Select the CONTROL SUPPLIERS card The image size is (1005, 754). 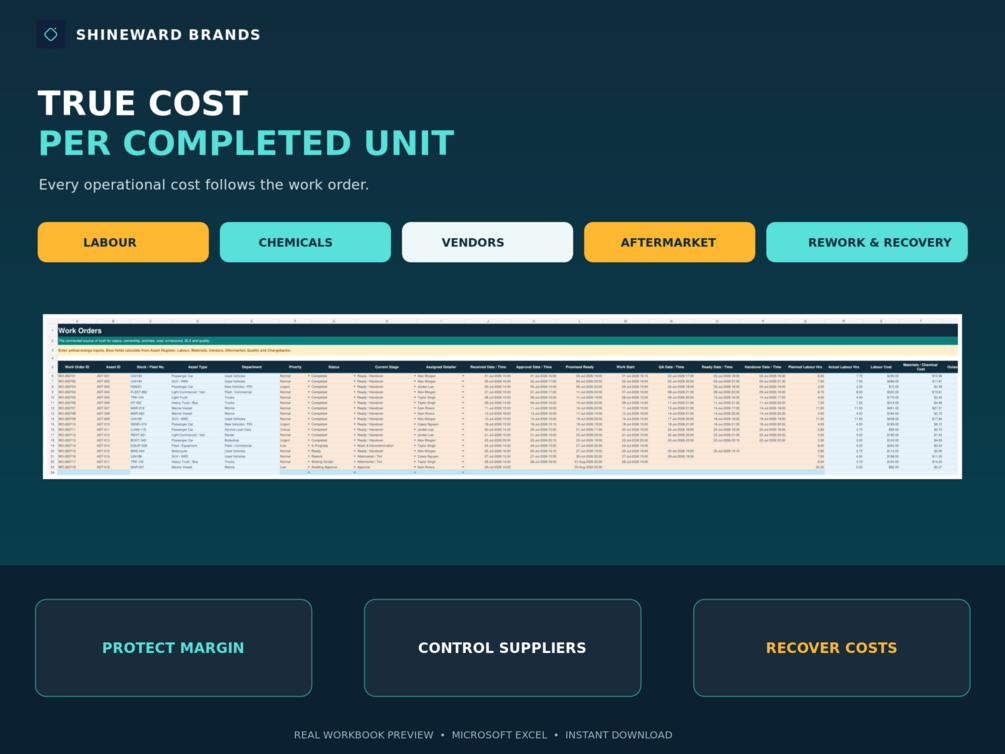tap(502, 648)
